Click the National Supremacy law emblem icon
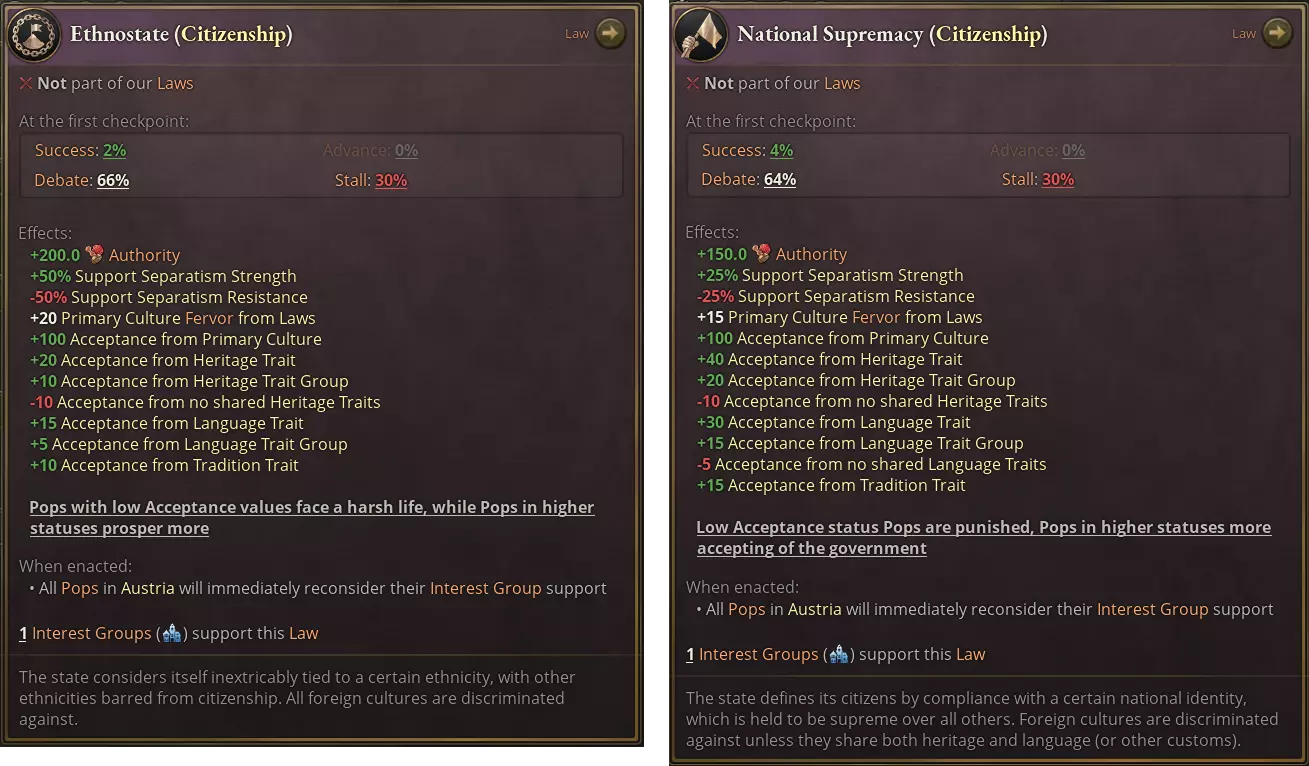 point(700,35)
